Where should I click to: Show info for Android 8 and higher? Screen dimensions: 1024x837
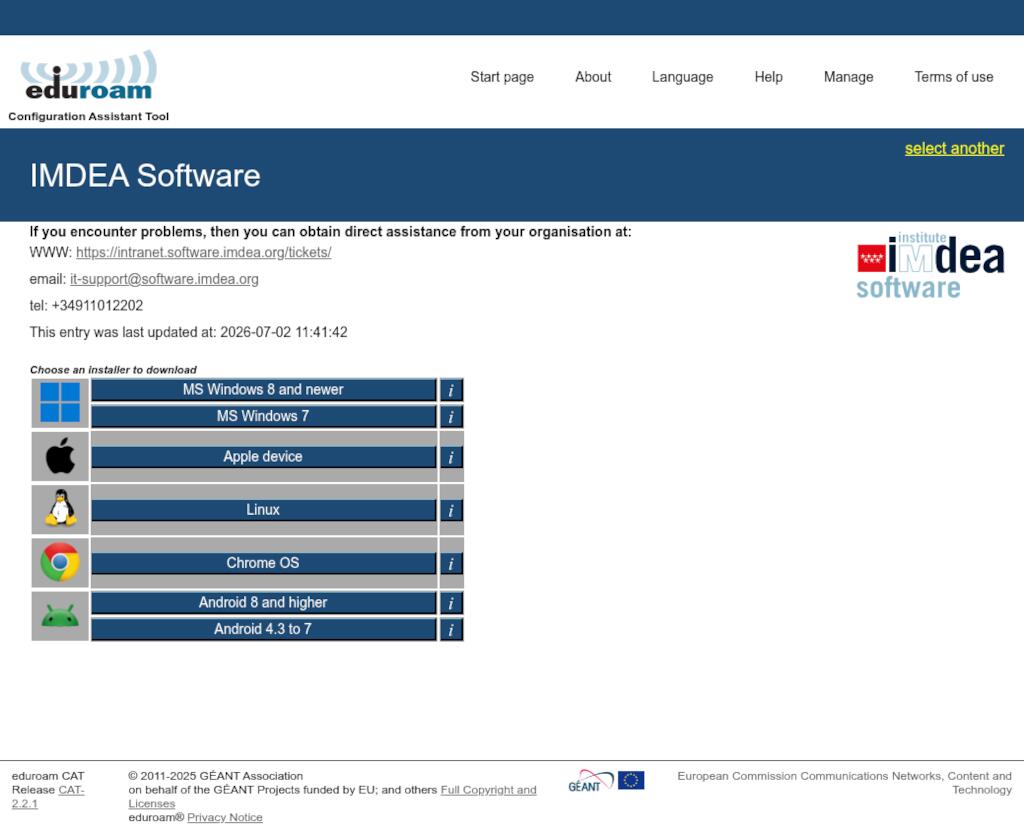451,603
